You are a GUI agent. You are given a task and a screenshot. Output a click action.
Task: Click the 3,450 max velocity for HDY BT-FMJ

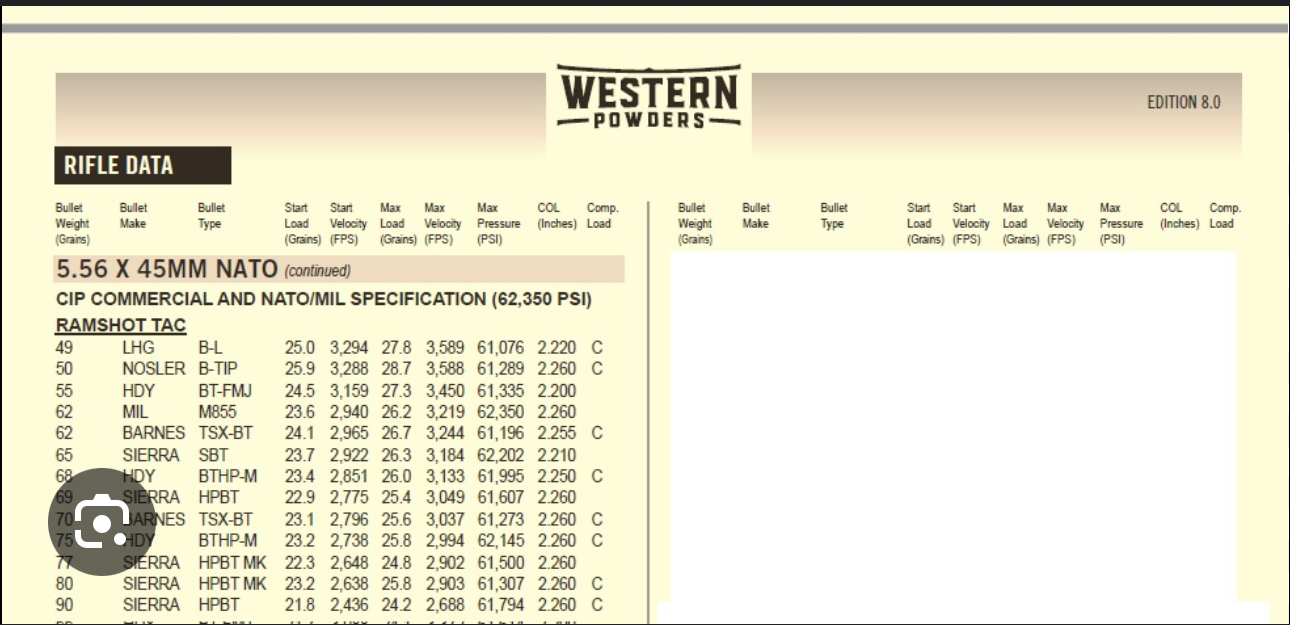point(445,391)
